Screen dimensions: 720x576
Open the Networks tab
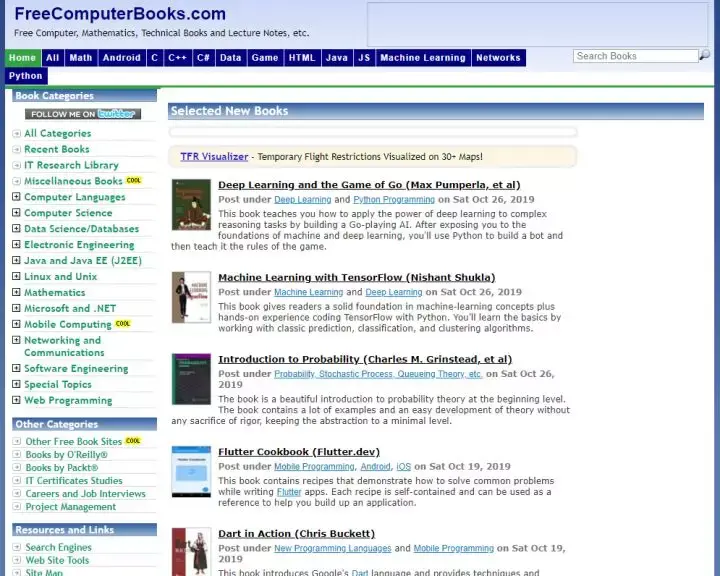[x=498, y=57]
